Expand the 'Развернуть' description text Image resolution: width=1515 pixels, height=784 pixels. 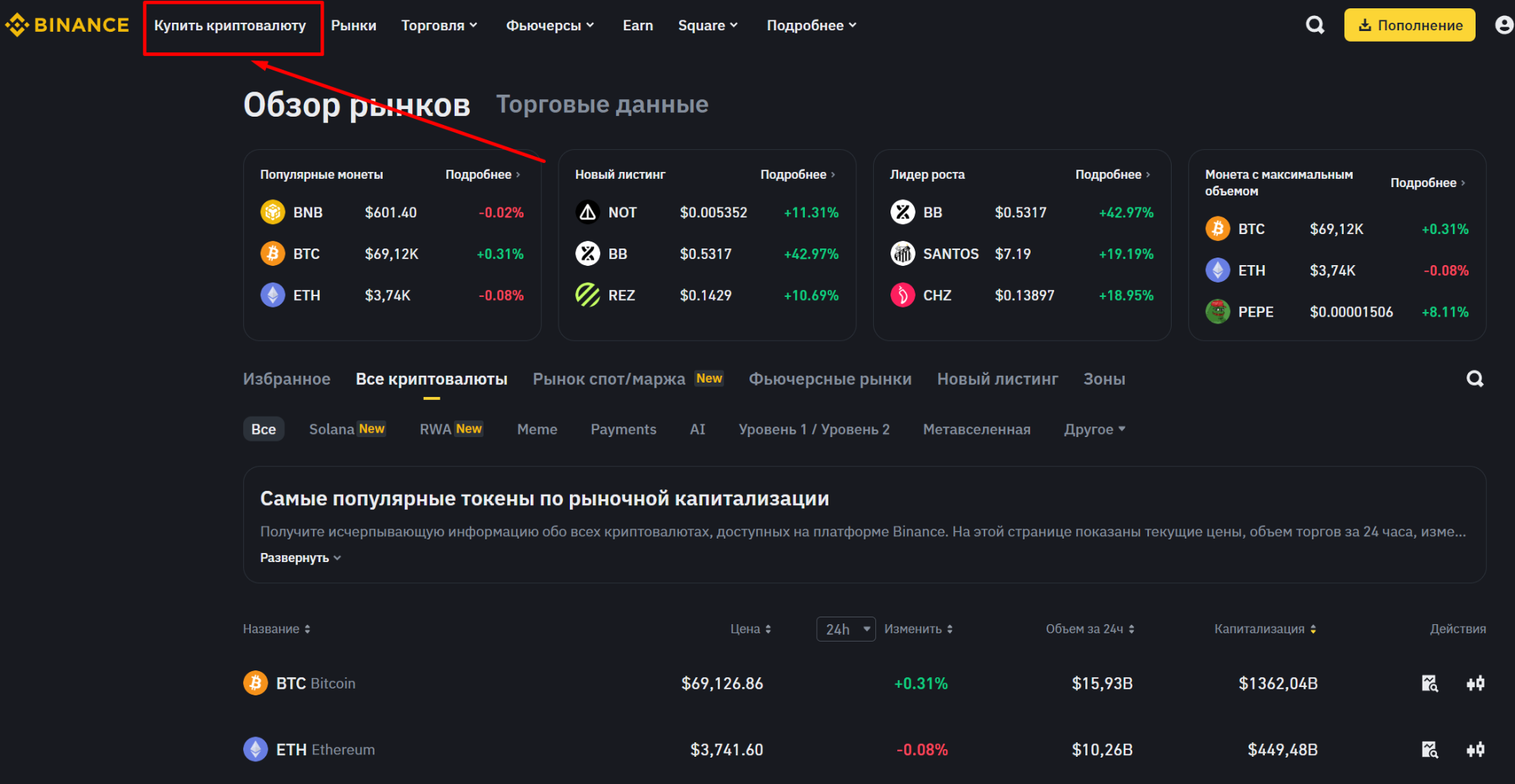pos(300,558)
